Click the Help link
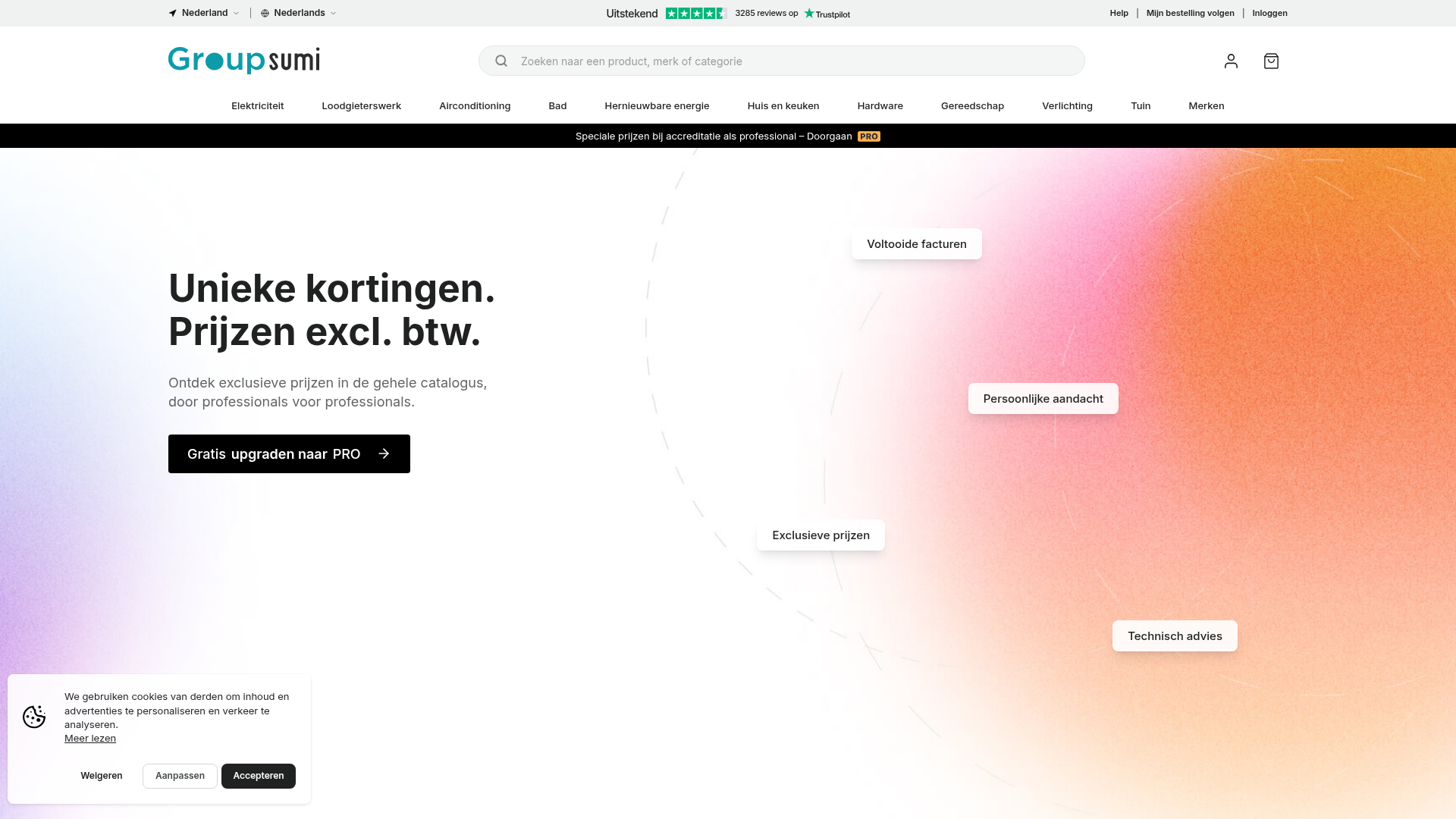This screenshot has width=1456, height=819. pyautogui.click(x=1119, y=13)
